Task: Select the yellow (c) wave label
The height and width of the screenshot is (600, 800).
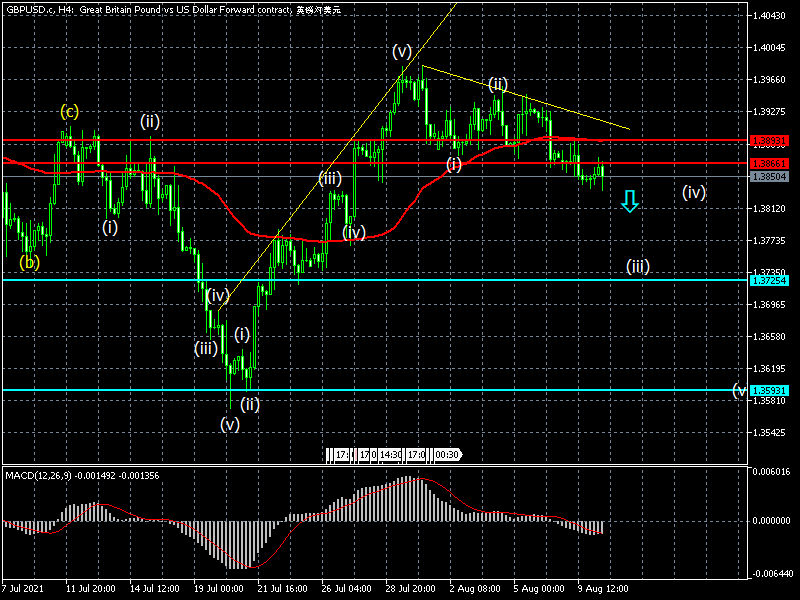Action: coord(69,111)
